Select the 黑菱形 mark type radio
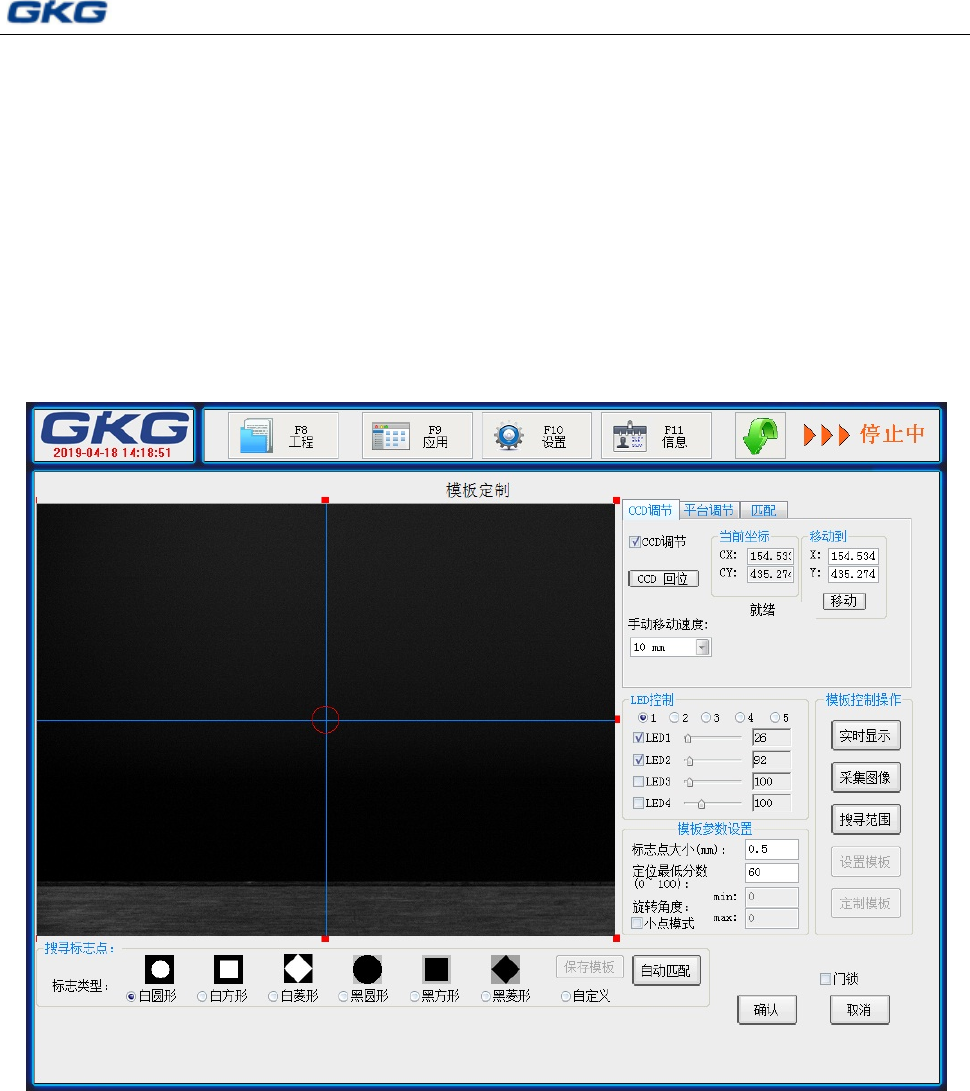This screenshot has width=970, height=1091. (485, 996)
